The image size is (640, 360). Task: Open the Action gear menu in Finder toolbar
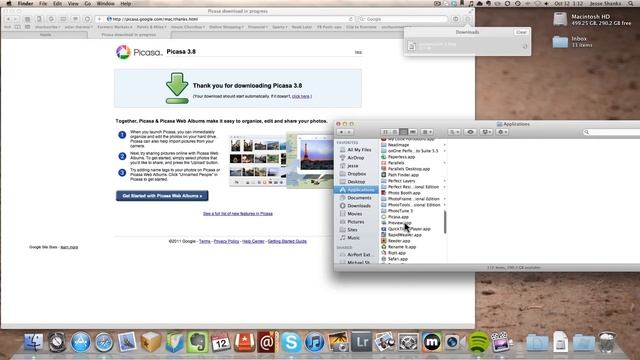coord(502,132)
